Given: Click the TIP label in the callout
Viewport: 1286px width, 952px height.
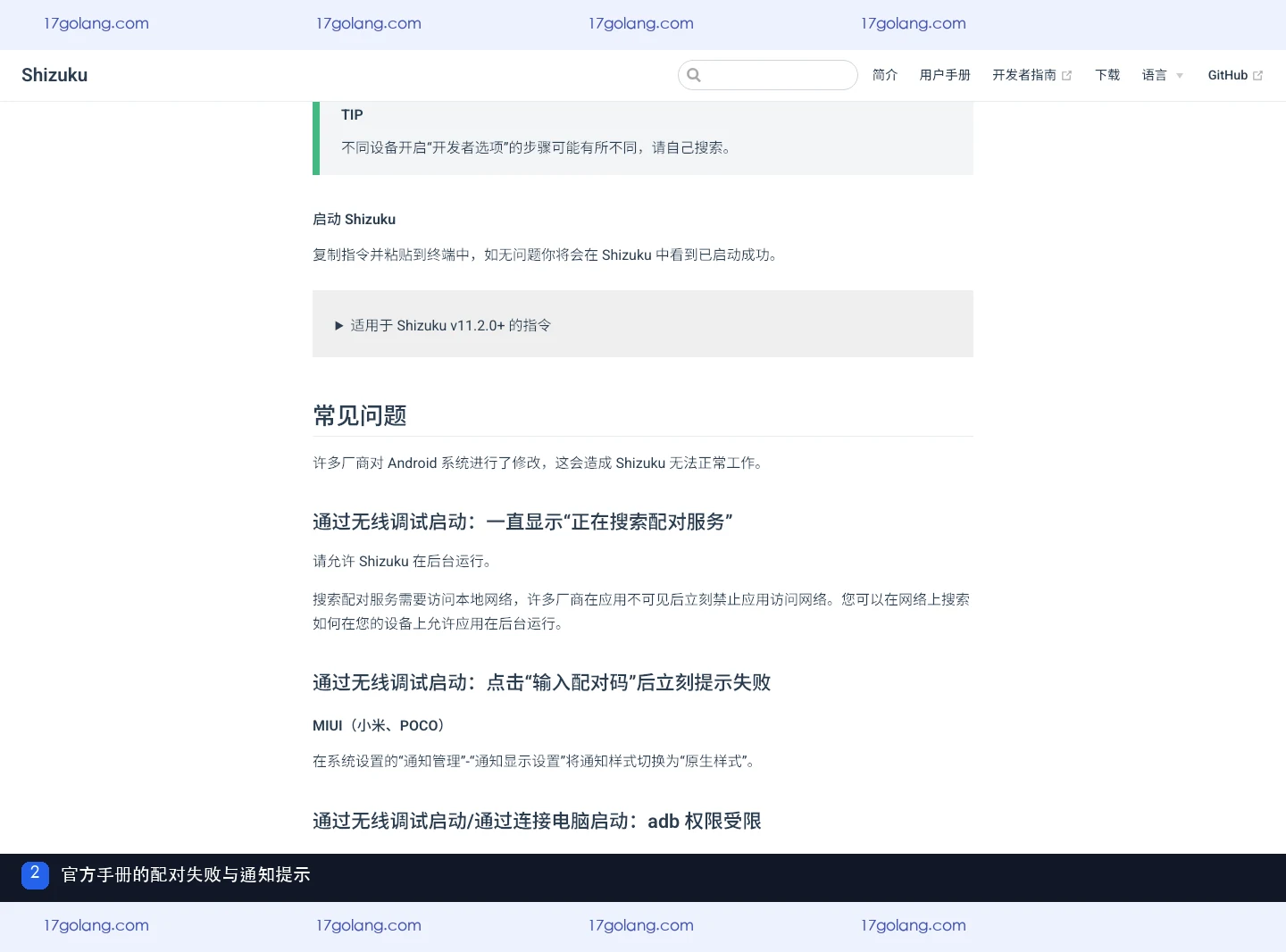Looking at the screenshot, I should tap(352, 114).
